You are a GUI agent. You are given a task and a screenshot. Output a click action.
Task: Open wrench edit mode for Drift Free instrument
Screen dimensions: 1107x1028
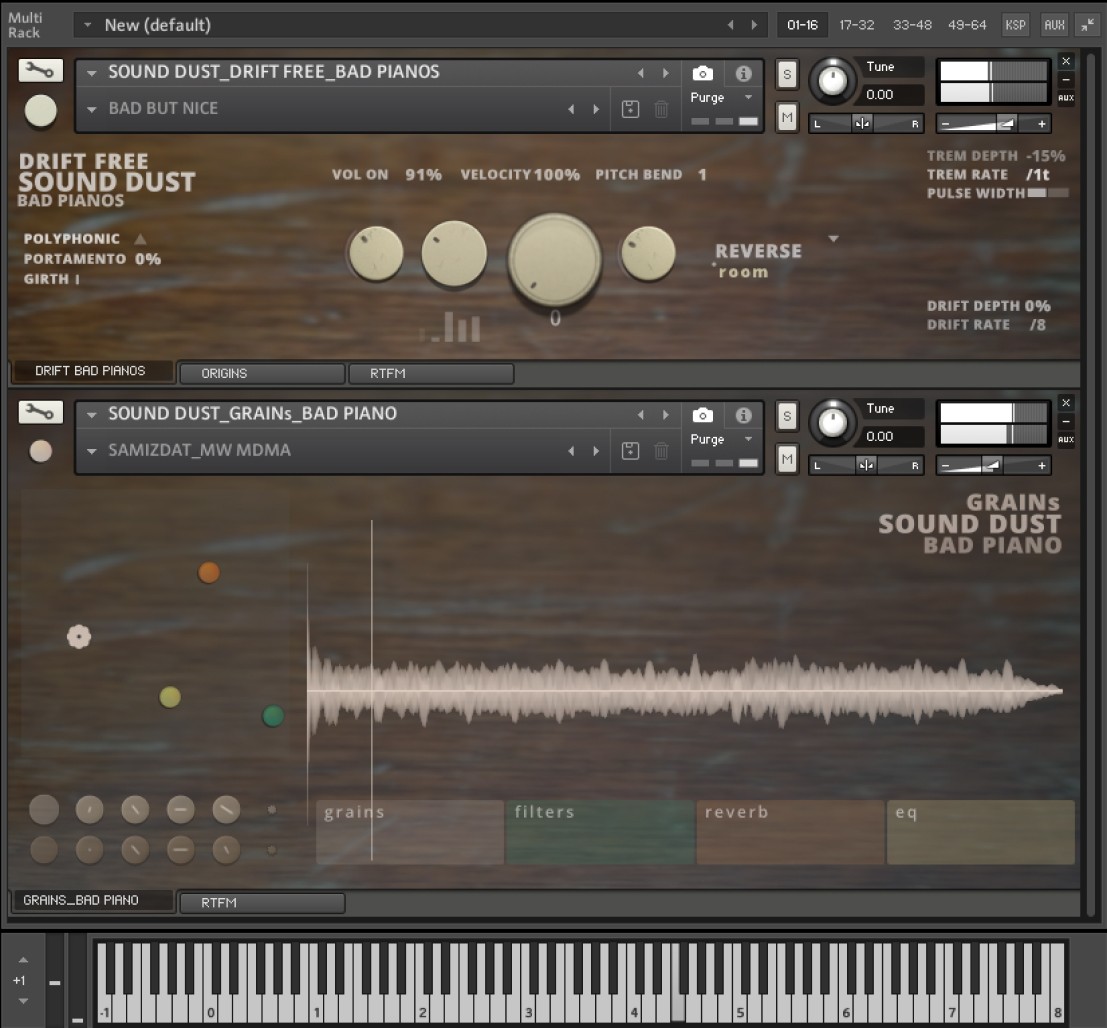40,70
